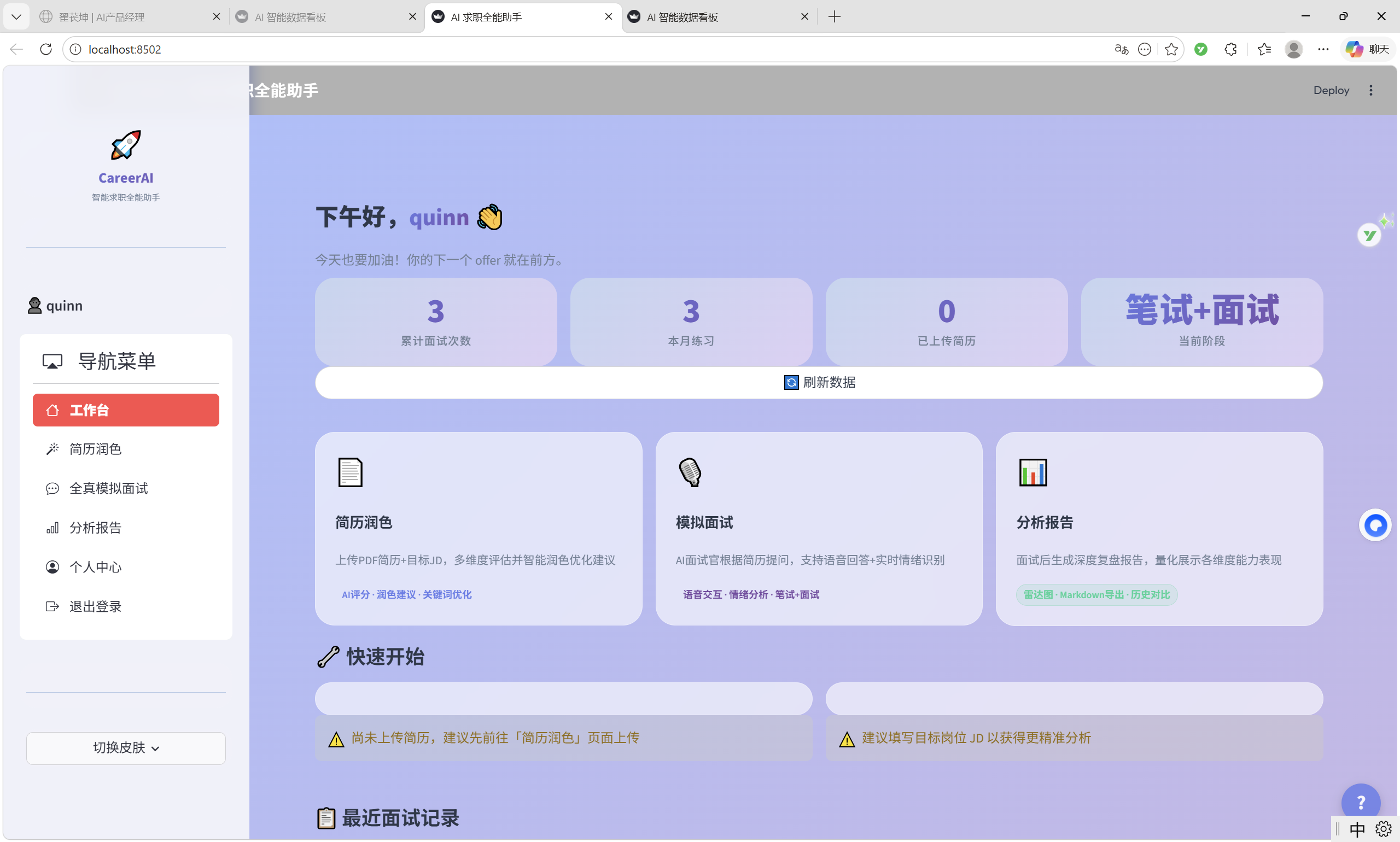Open the app's three-dot menu beside Deploy
This screenshot has height=842, width=1400.
1371,90
